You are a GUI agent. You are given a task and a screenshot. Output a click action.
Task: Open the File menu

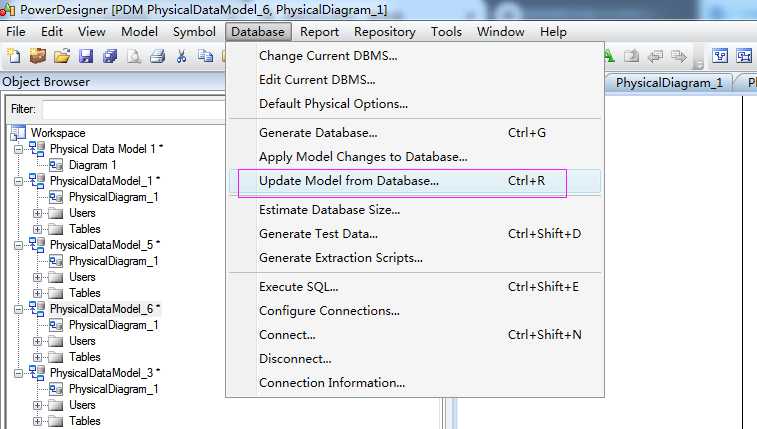point(16,32)
